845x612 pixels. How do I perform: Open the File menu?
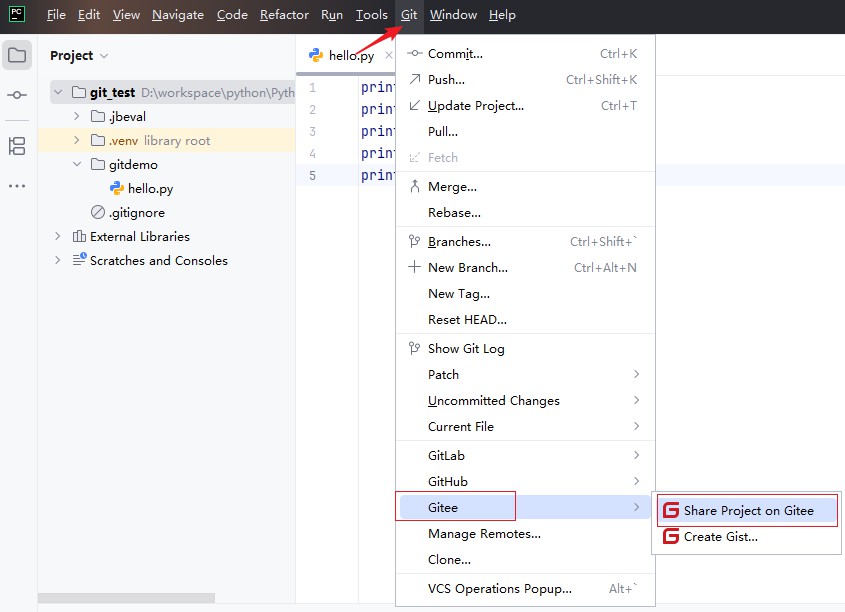point(56,15)
